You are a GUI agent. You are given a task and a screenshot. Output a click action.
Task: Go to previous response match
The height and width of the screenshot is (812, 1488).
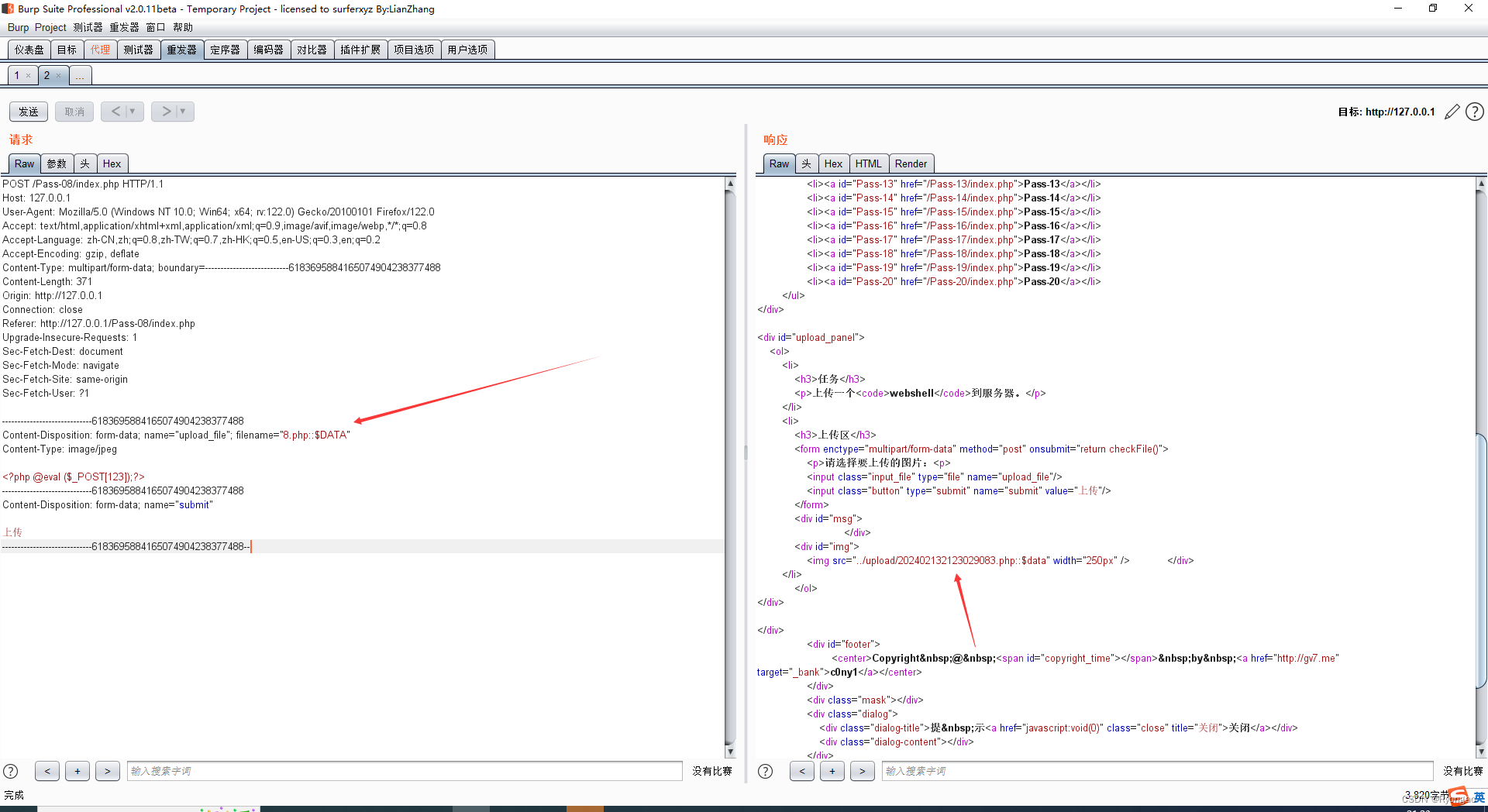[802, 771]
